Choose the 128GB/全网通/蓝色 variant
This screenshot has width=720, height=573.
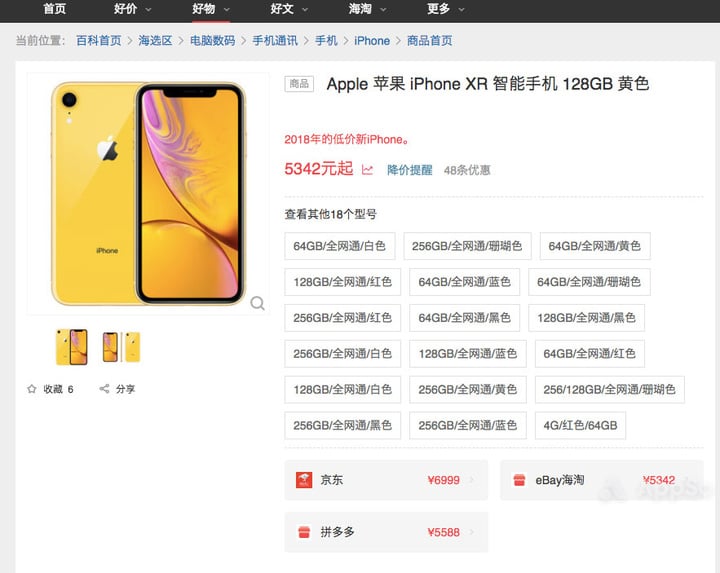coord(467,354)
